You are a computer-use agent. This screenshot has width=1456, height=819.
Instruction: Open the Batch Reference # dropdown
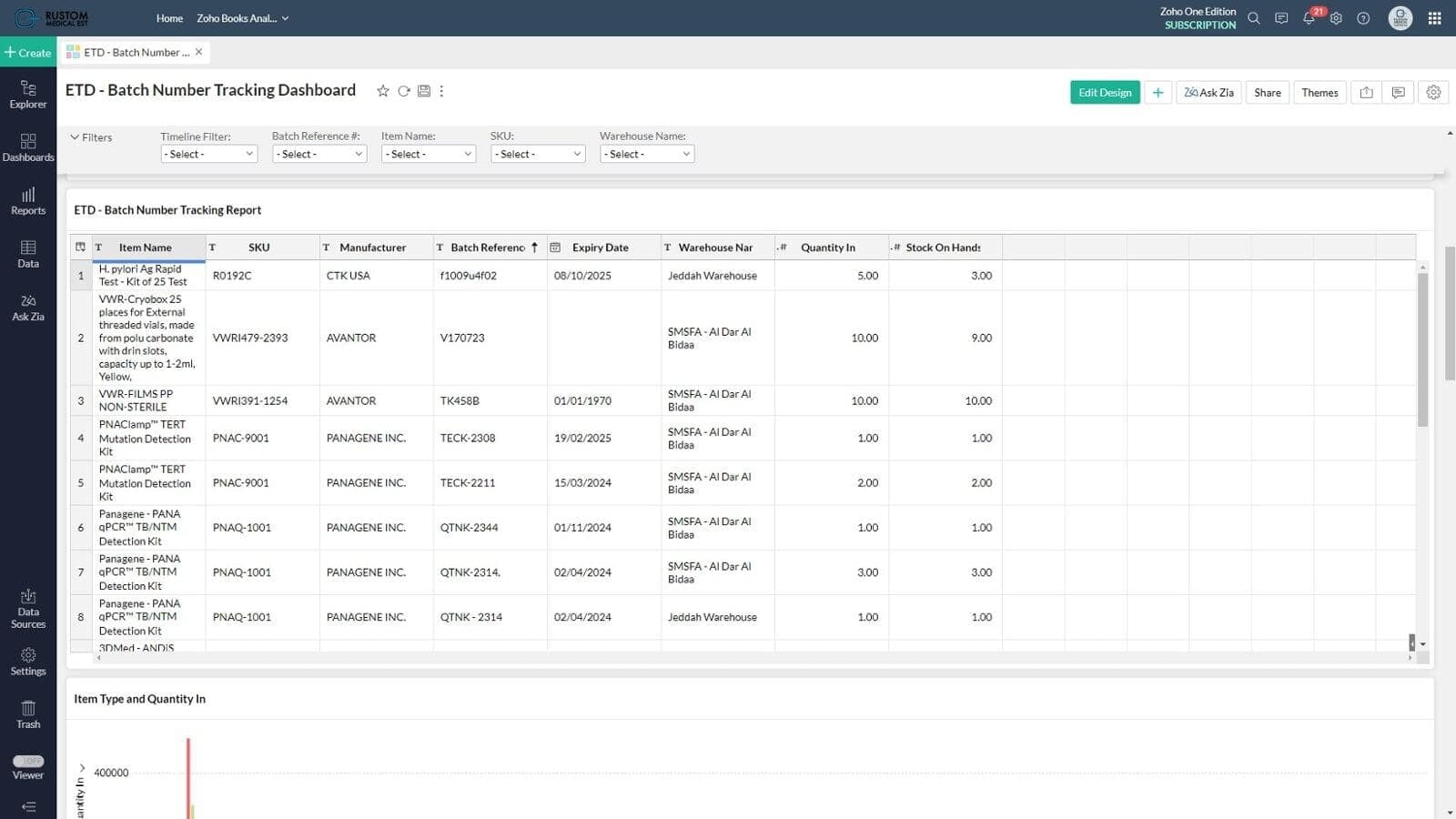point(319,154)
